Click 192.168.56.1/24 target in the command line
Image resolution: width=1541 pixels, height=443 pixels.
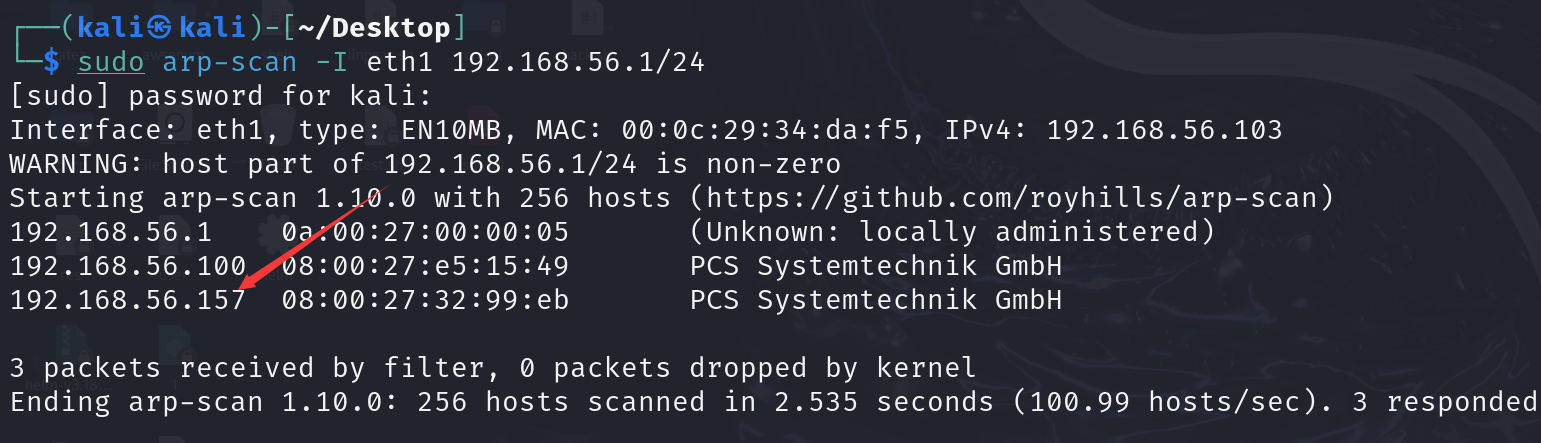(x=579, y=62)
